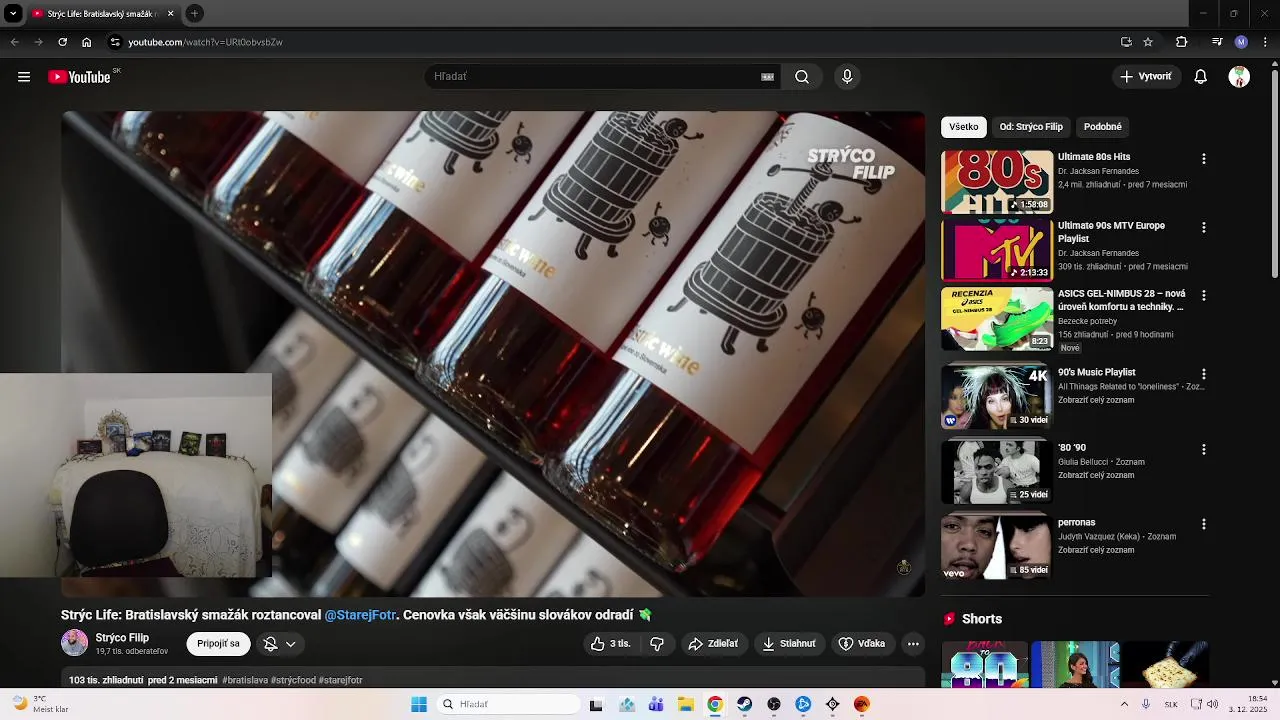
Task: Open the '80 '90 playlist thumbnail
Action: pos(997,472)
